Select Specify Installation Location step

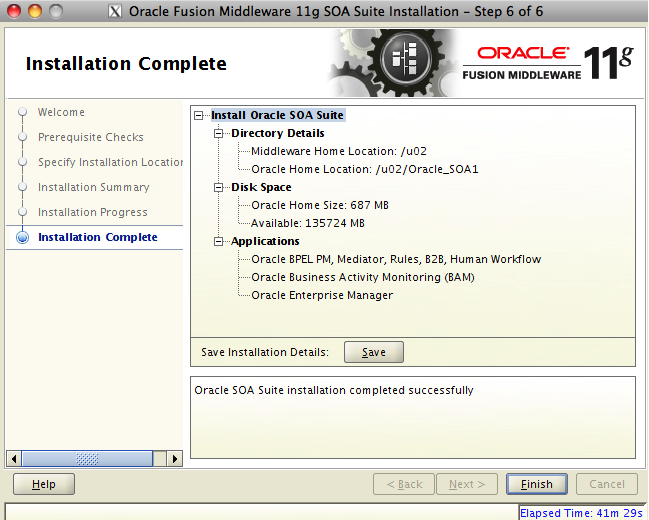110,162
